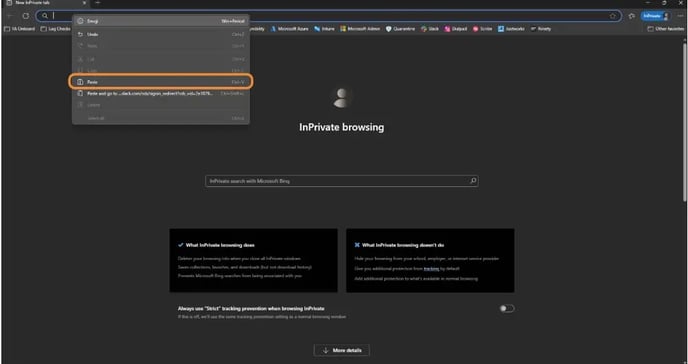
Task: Open the Microsoft Admin bookmark
Action: (360, 29)
